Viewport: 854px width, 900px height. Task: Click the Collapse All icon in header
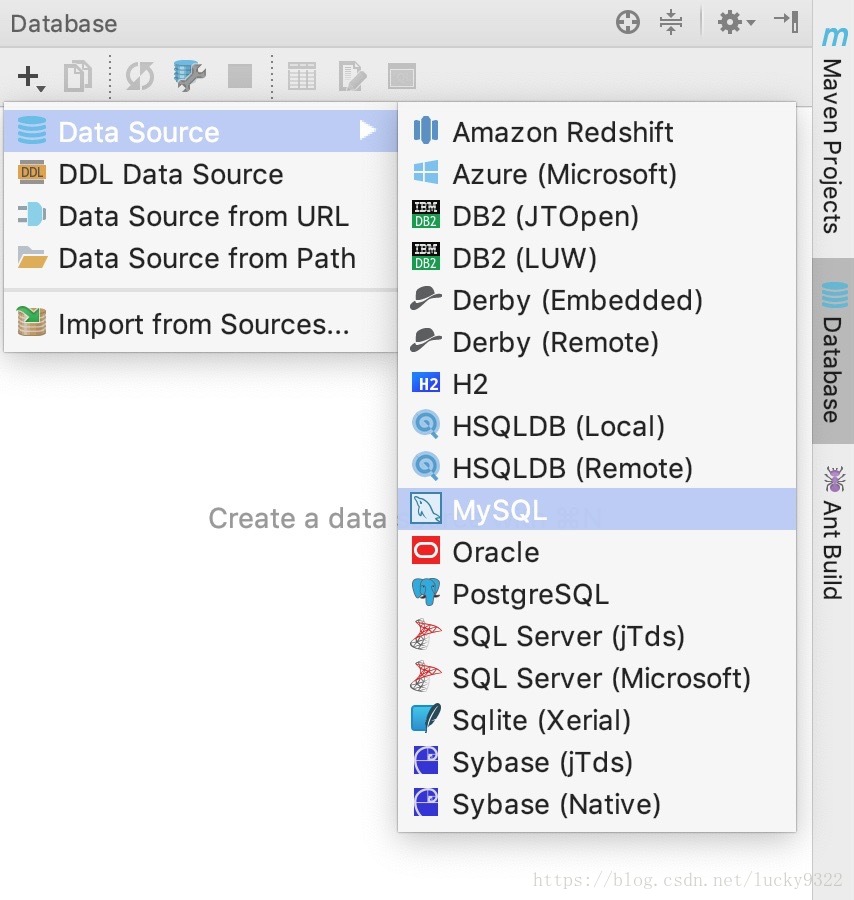tap(671, 23)
